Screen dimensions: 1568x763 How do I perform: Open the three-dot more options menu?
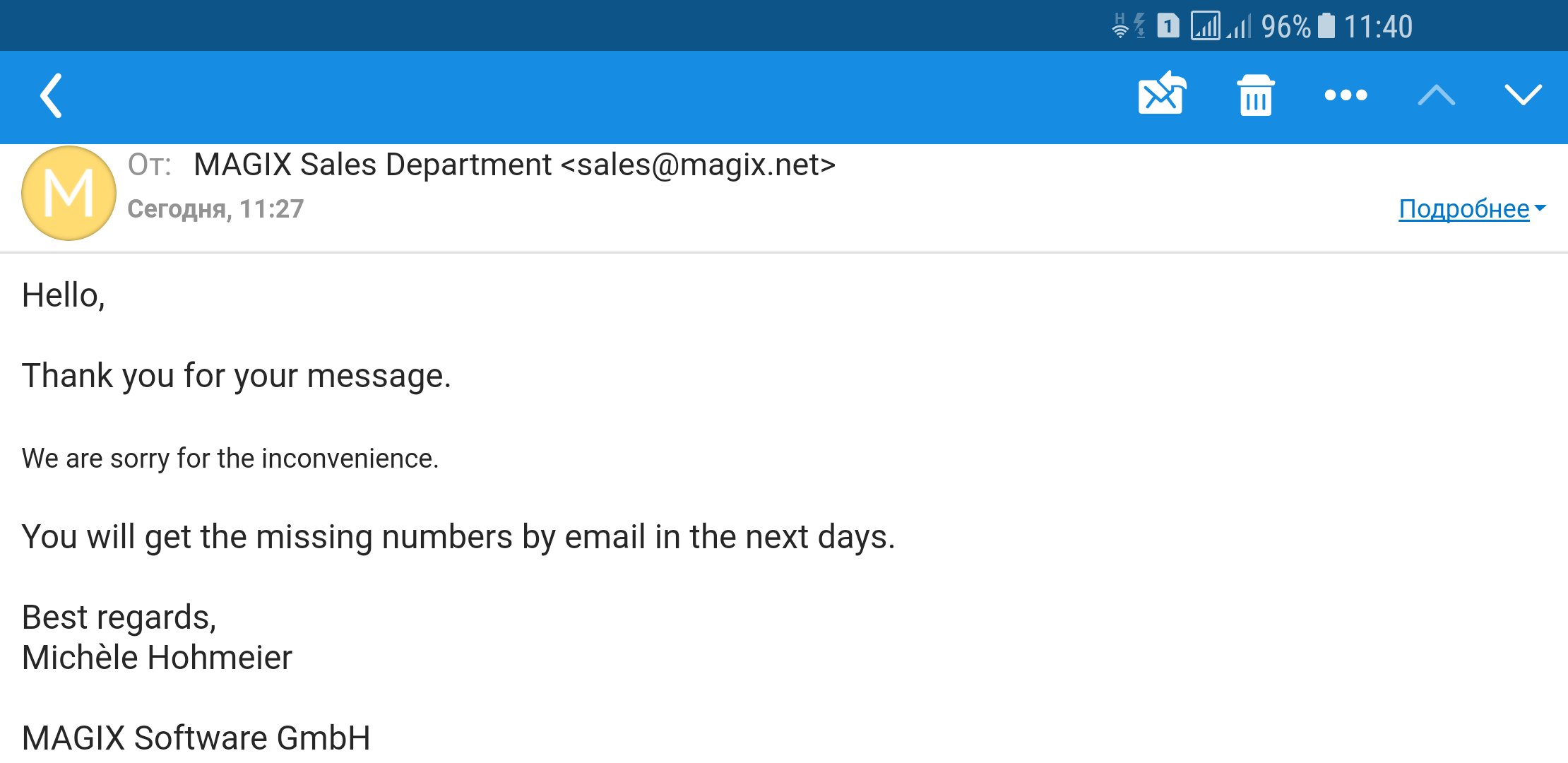point(1346,95)
